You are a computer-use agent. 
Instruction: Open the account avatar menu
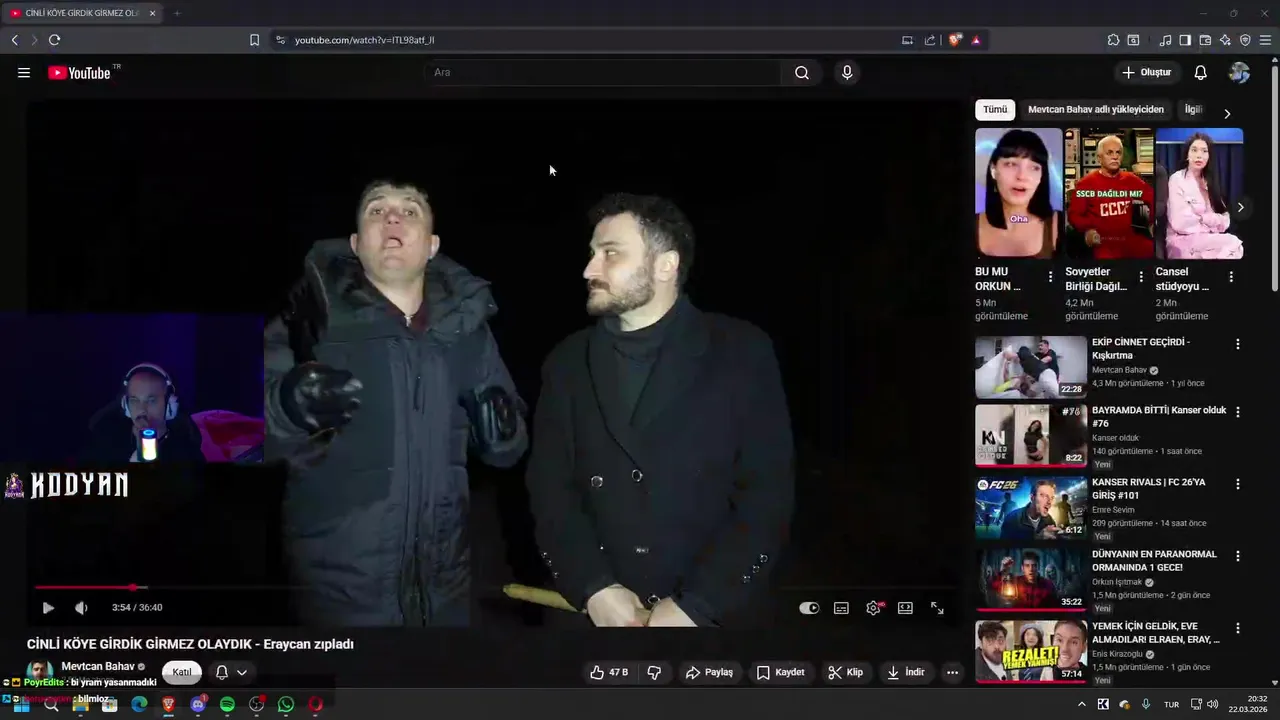pyautogui.click(x=1239, y=73)
